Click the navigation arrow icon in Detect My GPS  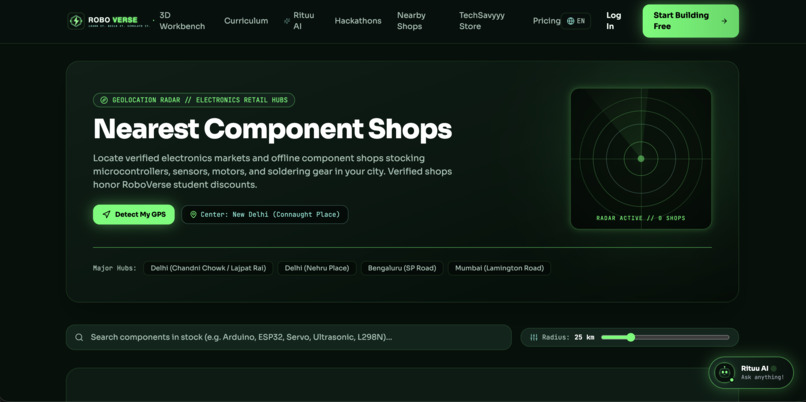[x=106, y=214]
